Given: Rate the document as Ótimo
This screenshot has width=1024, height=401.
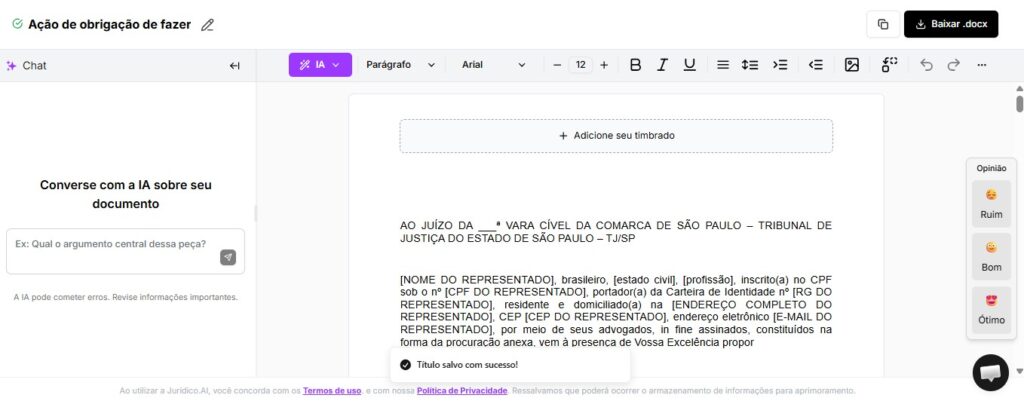Looking at the screenshot, I should tap(991, 310).
